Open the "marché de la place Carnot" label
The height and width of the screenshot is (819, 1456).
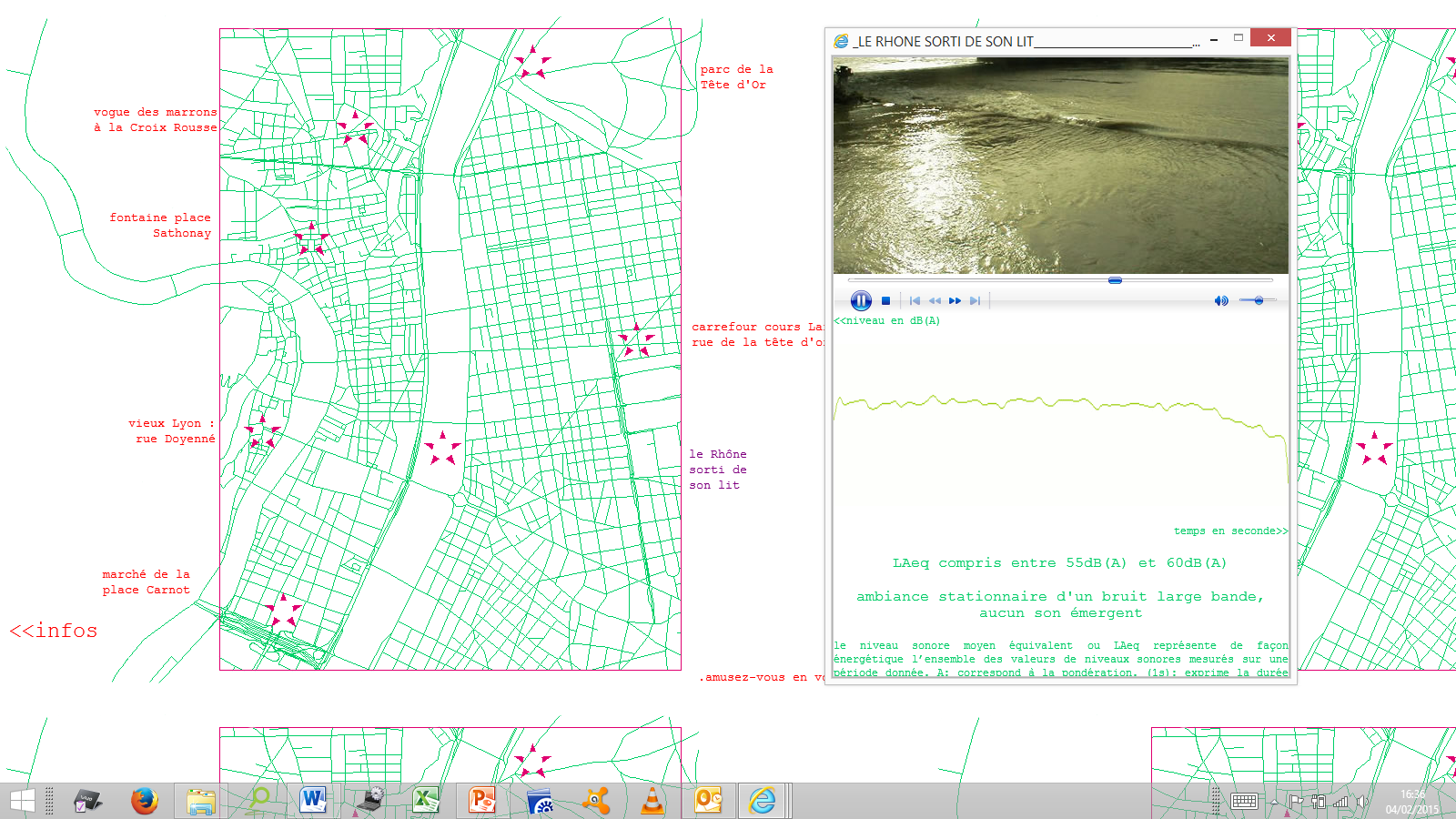tap(147, 581)
